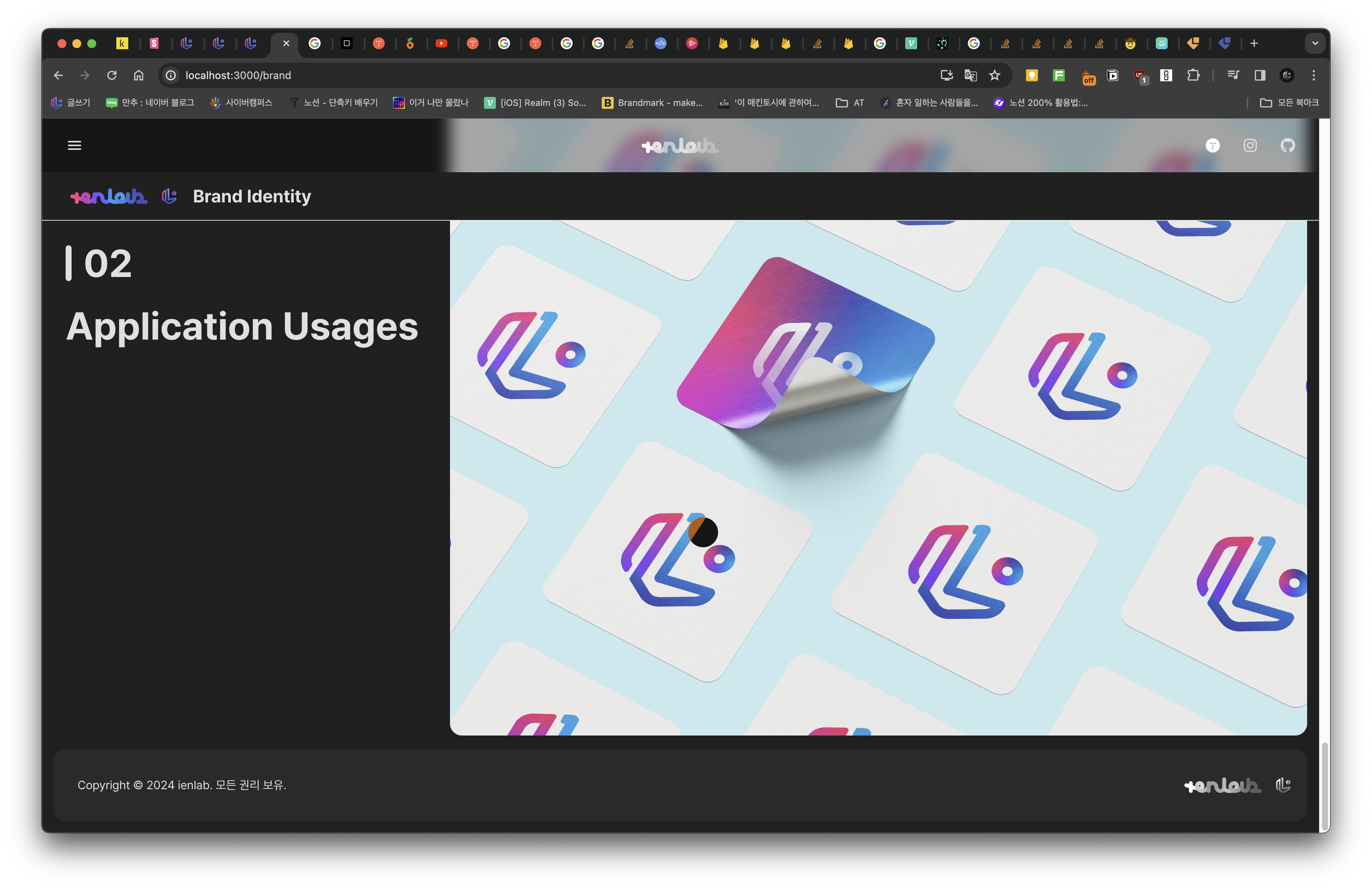This screenshot has height=888, width=1372.
Task: Reload the current page
Action: pyautogui.click(x=112, y=75)
